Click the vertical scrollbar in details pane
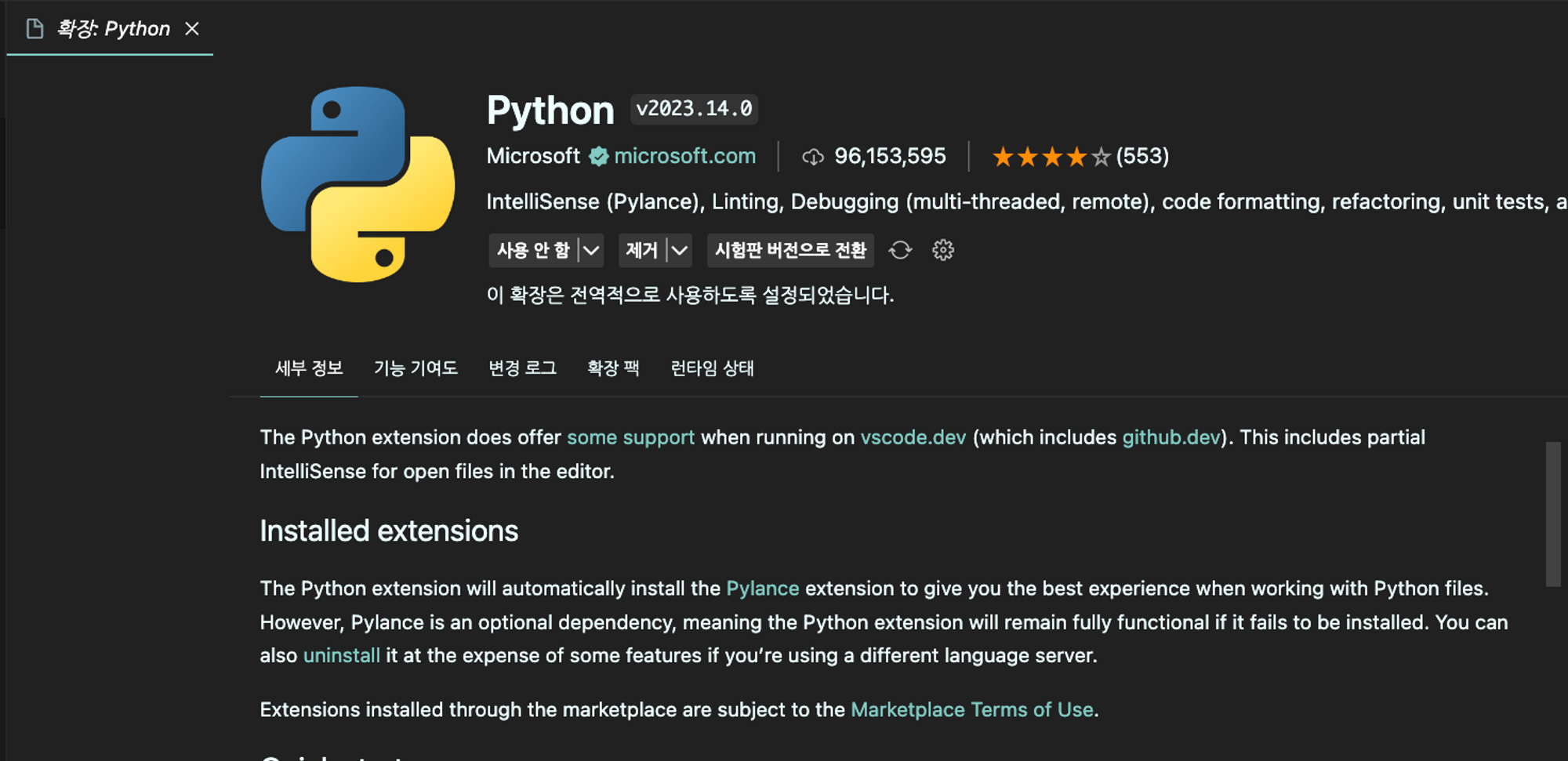 1552,514
